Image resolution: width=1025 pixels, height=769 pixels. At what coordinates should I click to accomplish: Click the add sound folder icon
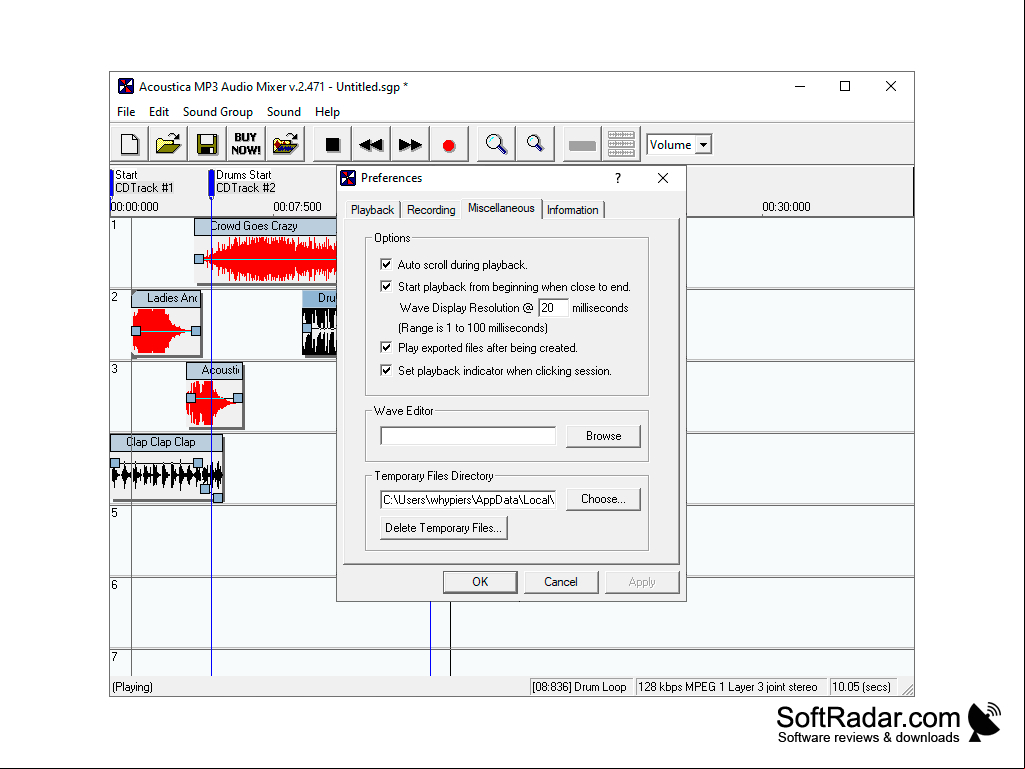(x=286, y=144)
